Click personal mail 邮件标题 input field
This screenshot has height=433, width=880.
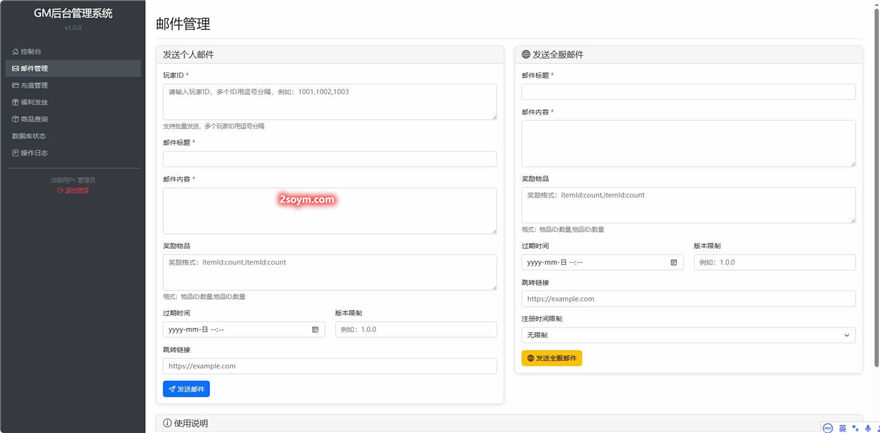pyautogui.click(x=329, y=159)
